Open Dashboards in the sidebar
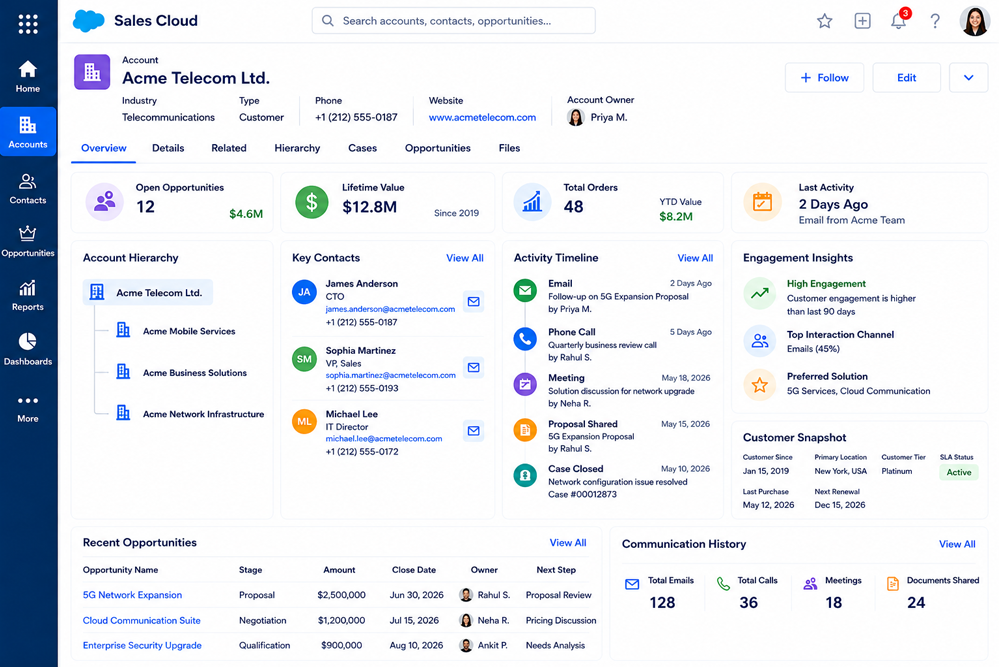Screen dimensions: 999x667 28,349
